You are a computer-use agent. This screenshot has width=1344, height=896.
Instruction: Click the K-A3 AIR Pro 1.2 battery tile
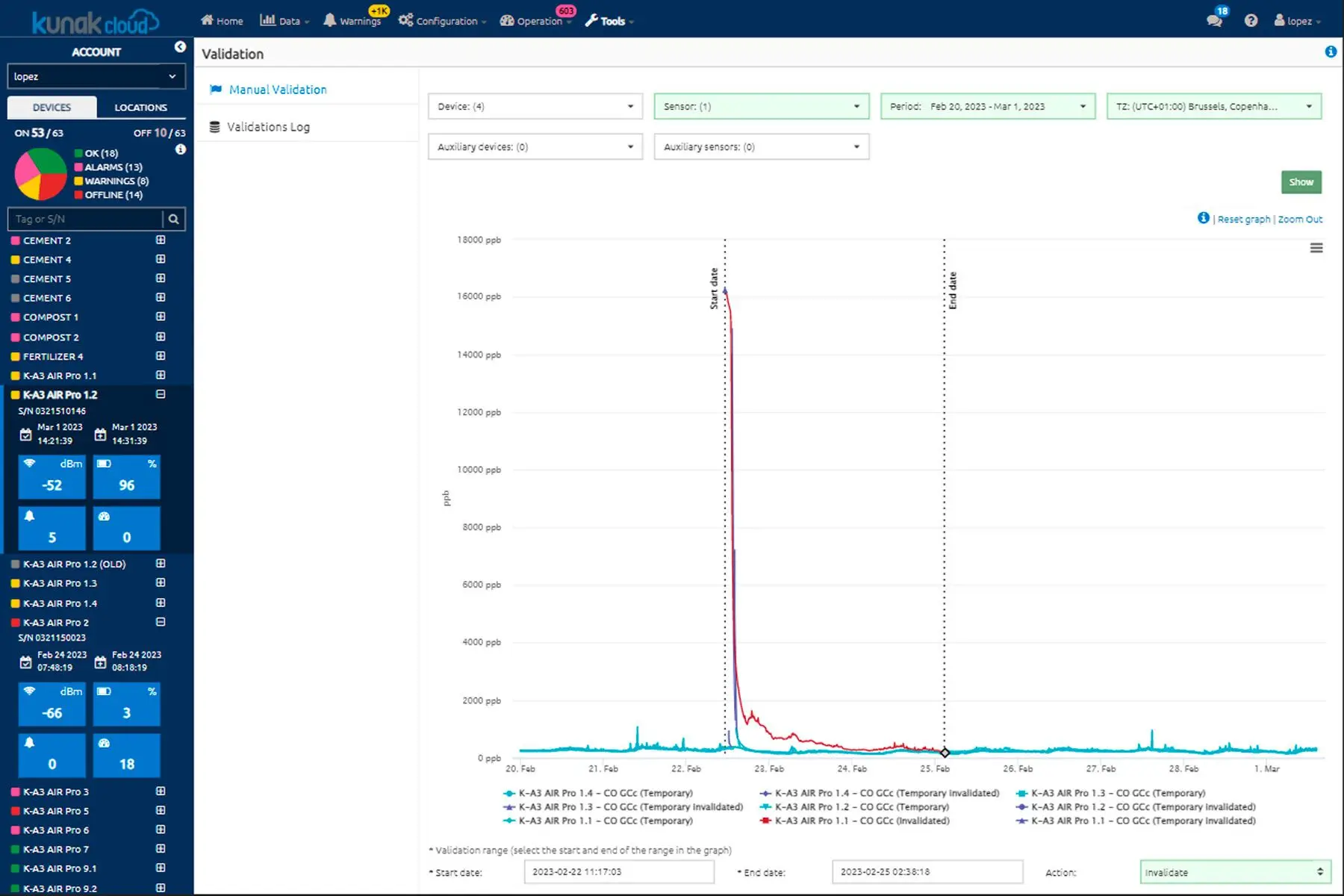(x=127, y=476)
